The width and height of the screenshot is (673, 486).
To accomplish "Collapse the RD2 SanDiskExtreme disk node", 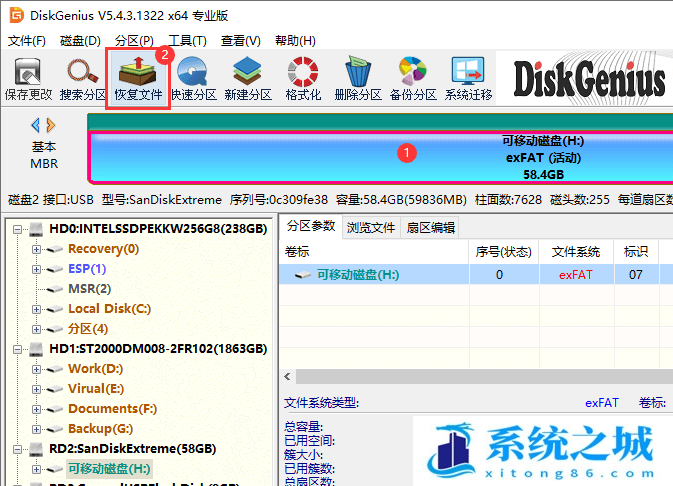I will click(x=17, y=450).
